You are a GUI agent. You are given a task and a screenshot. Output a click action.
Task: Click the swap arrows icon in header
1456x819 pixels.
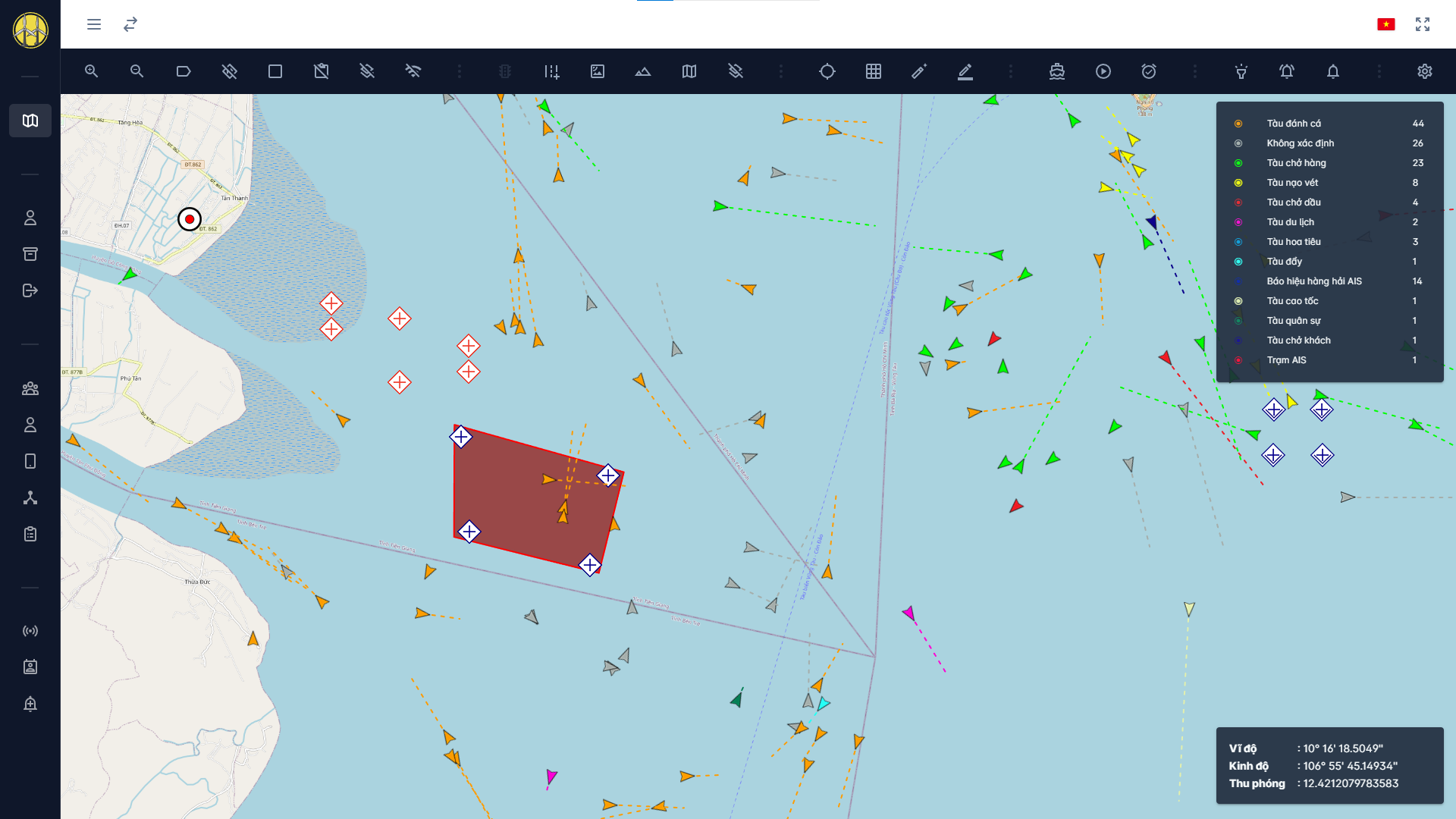(x=130, y=24)
